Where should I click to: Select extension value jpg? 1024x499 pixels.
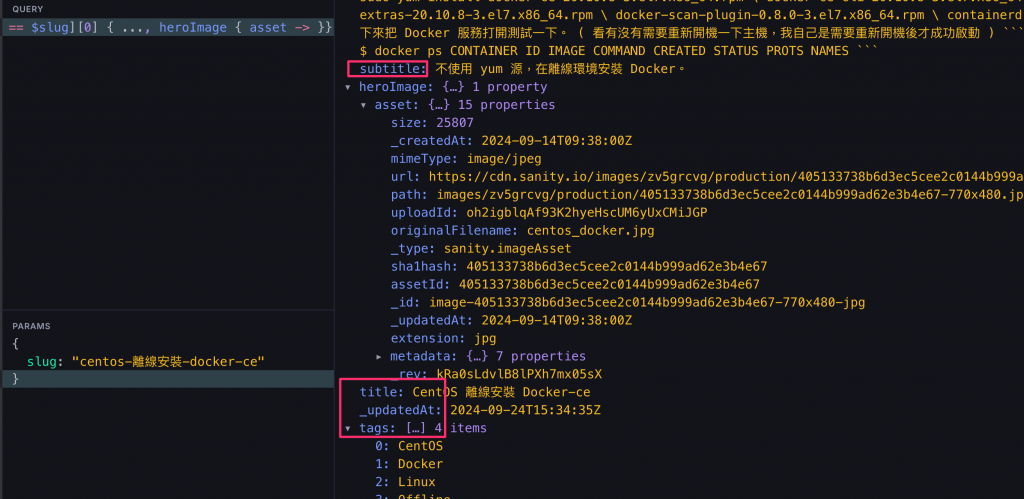(x=485, y=338)
